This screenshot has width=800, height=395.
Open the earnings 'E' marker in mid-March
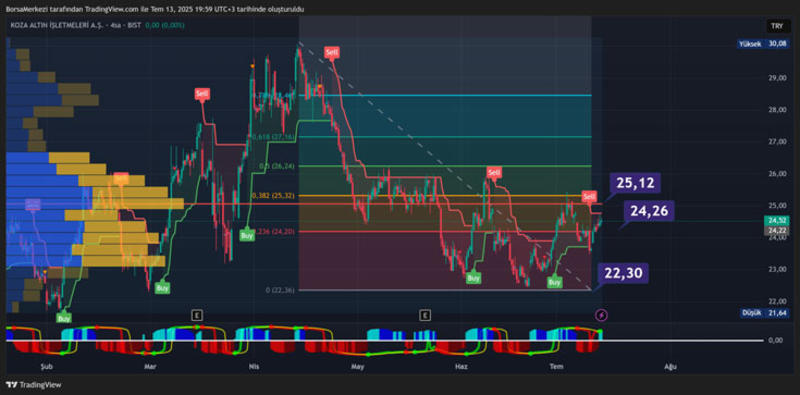click(197, 315)
